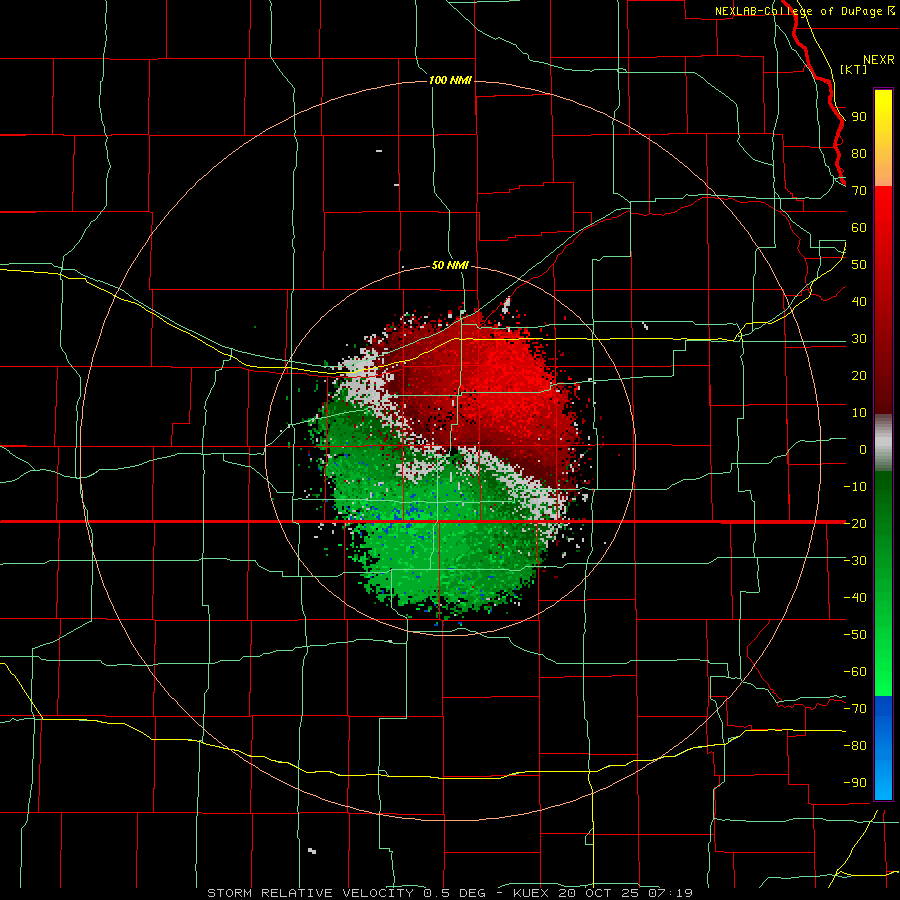The width and height of the screenshot is (900, 900).
Task: Click the "NEXR" label above the scale
Action: click(x=878, y=60)
